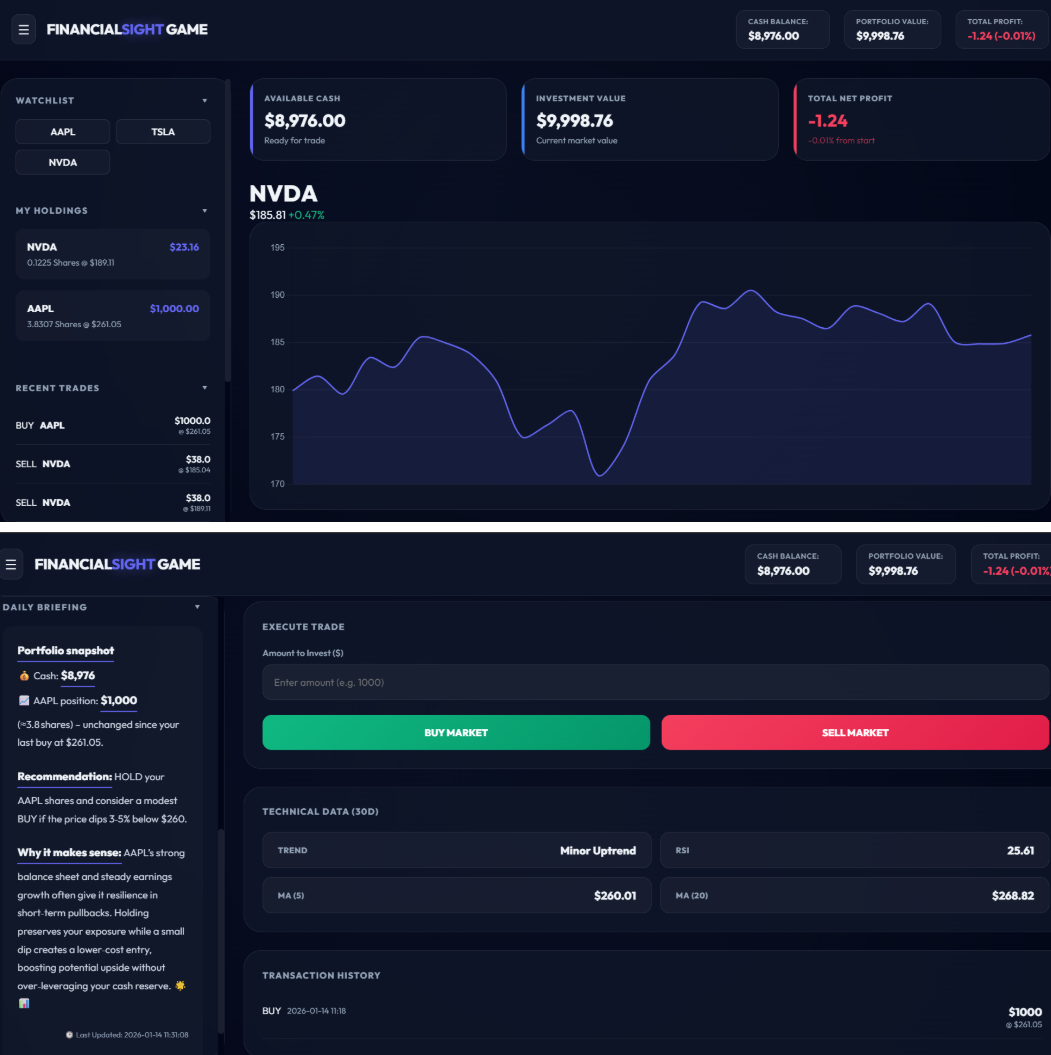Click the Portfolio Value indicator in the header
1051x1055 pixels.
(892, 29)
